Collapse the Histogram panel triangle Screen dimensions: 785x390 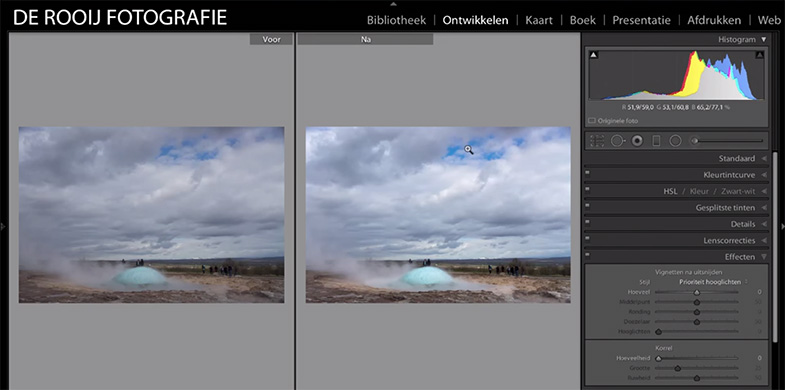pyautogui.click(x=763, y=39)
